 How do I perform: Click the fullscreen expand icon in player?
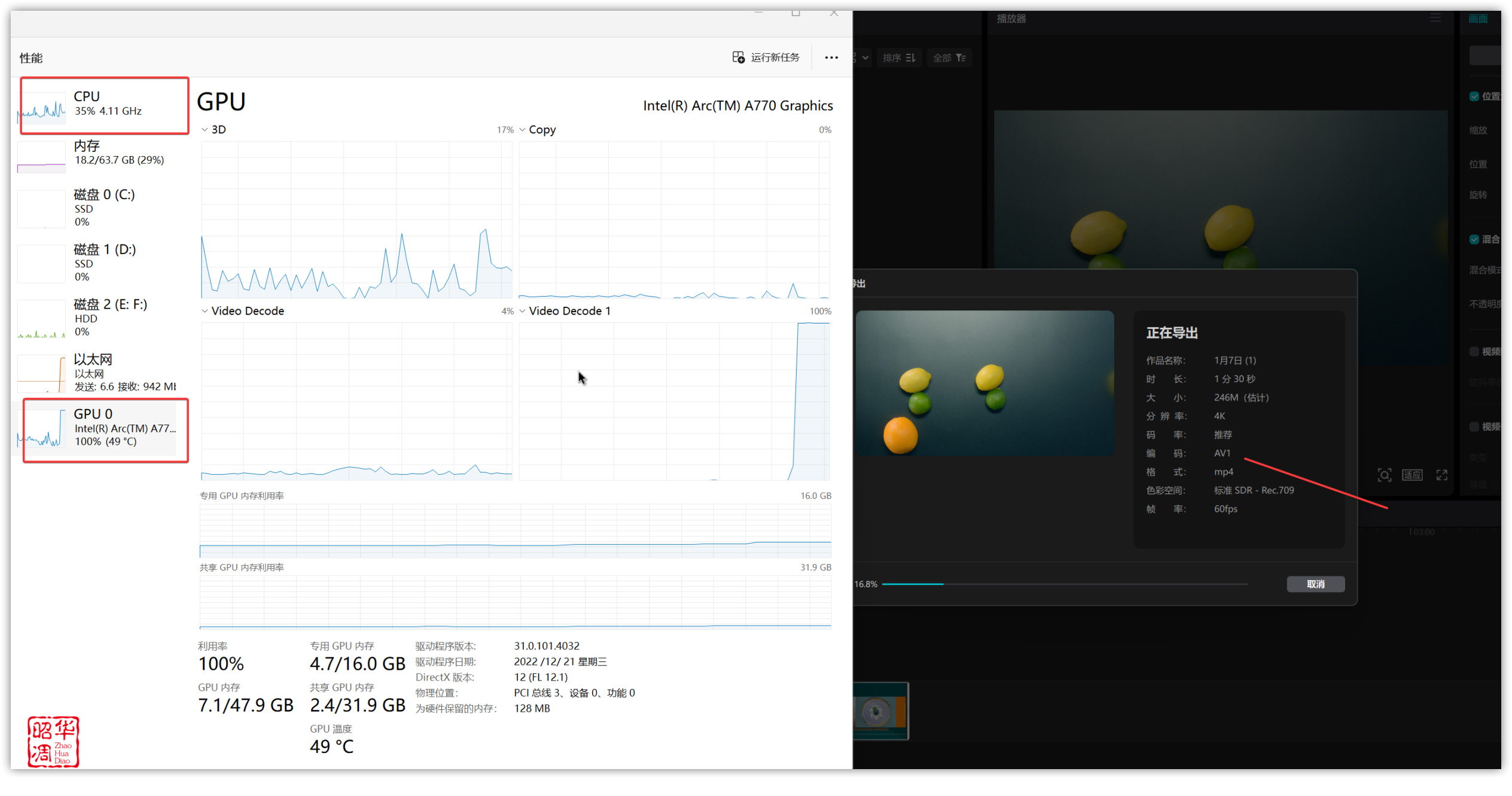(1442, 475)
